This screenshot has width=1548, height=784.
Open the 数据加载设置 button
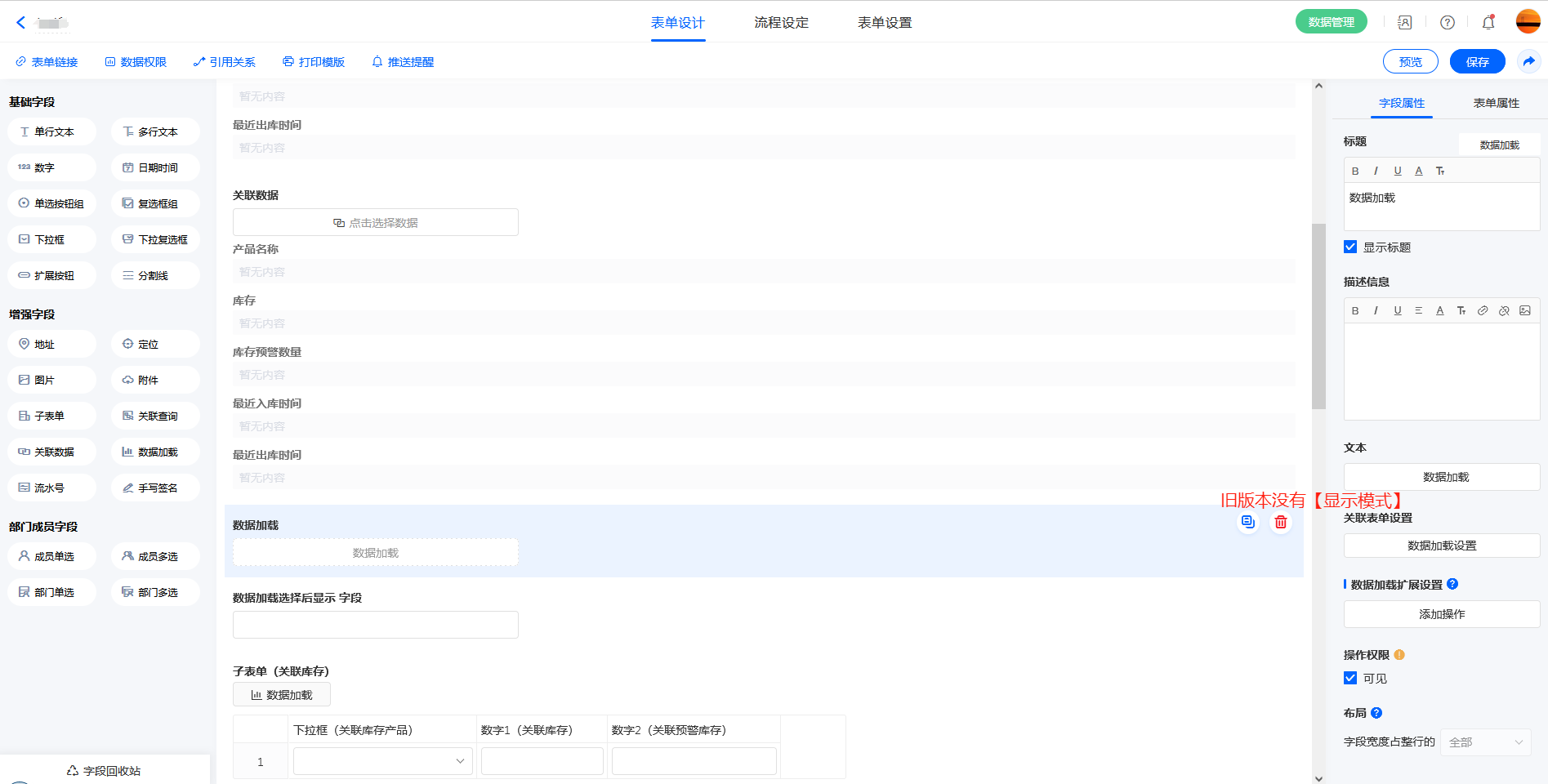[1442, 546]
